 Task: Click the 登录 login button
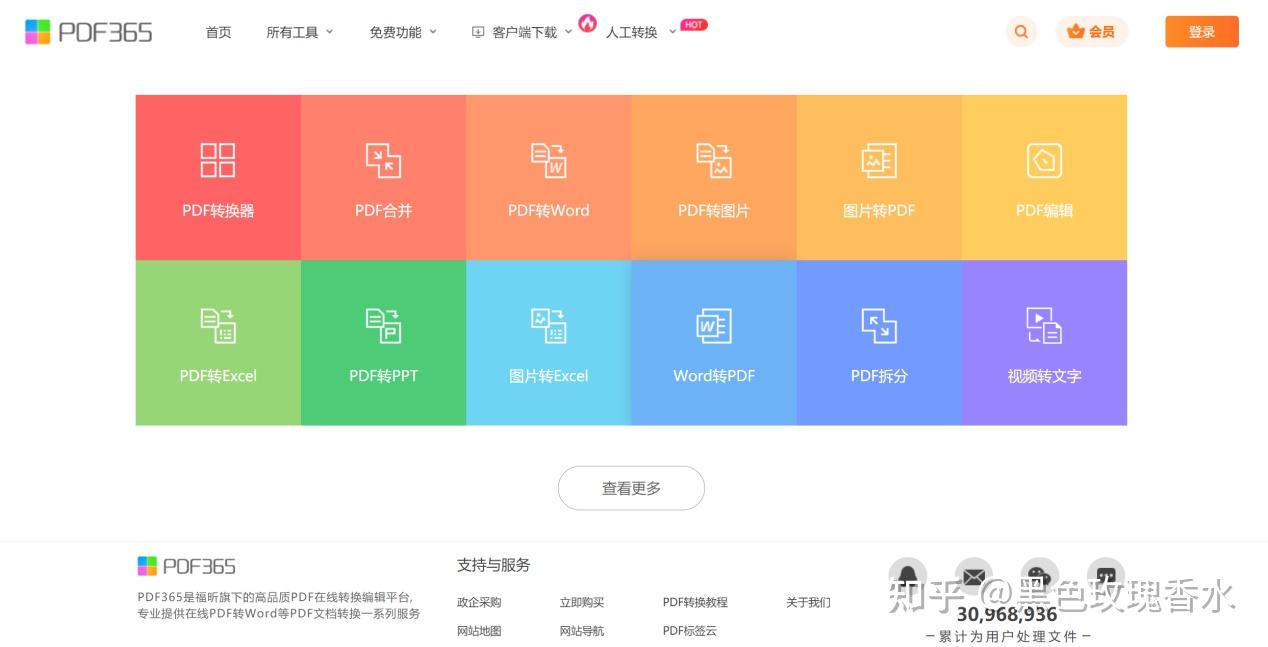1202,32
